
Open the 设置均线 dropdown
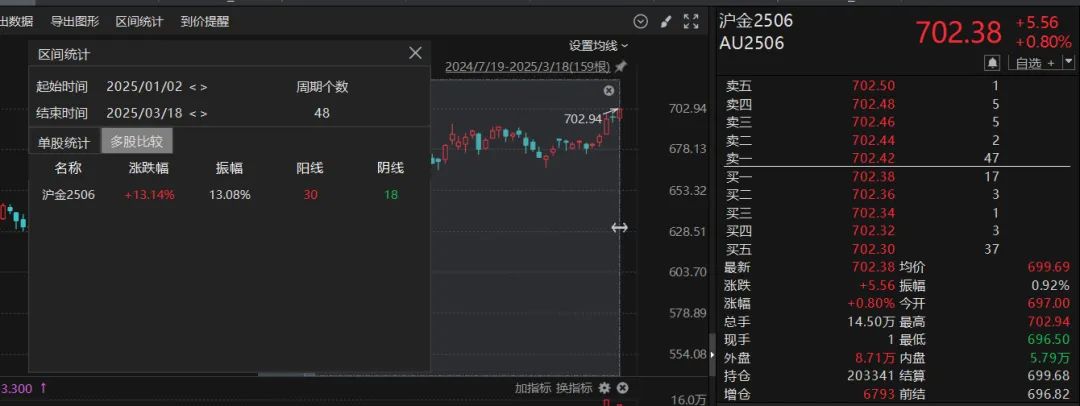pyautogui.click(x=599, y=45)
